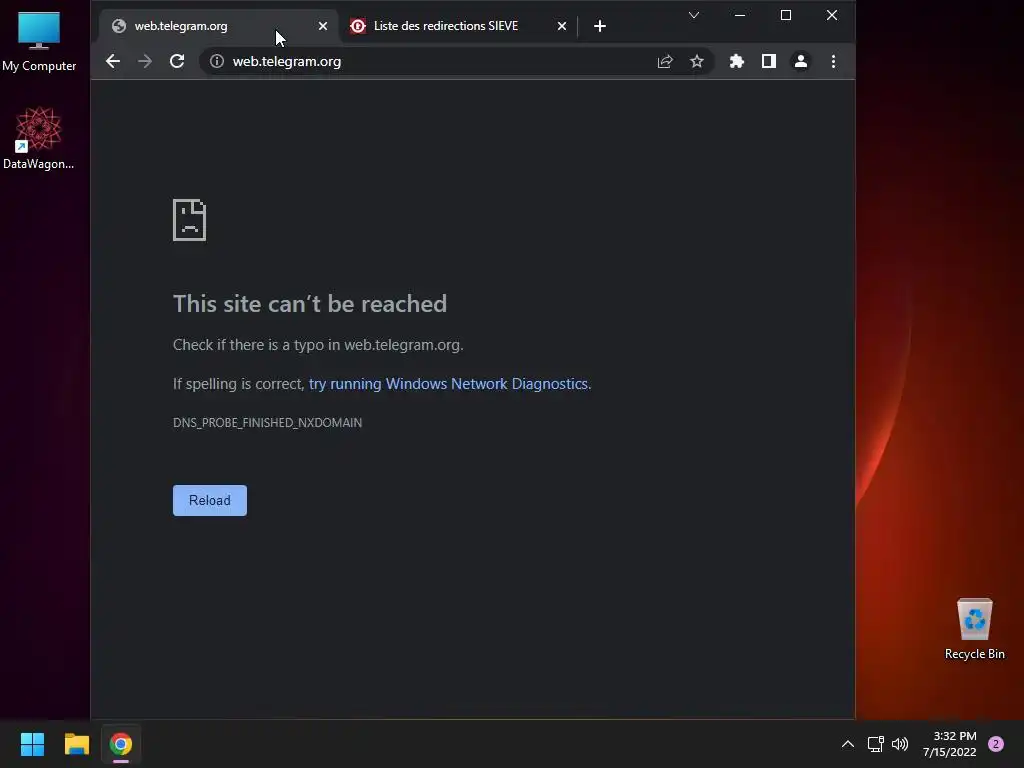Viewport: 1024px width, 768px height.
Task: Go back to the previous page
Action: click(x=113, y=61)
